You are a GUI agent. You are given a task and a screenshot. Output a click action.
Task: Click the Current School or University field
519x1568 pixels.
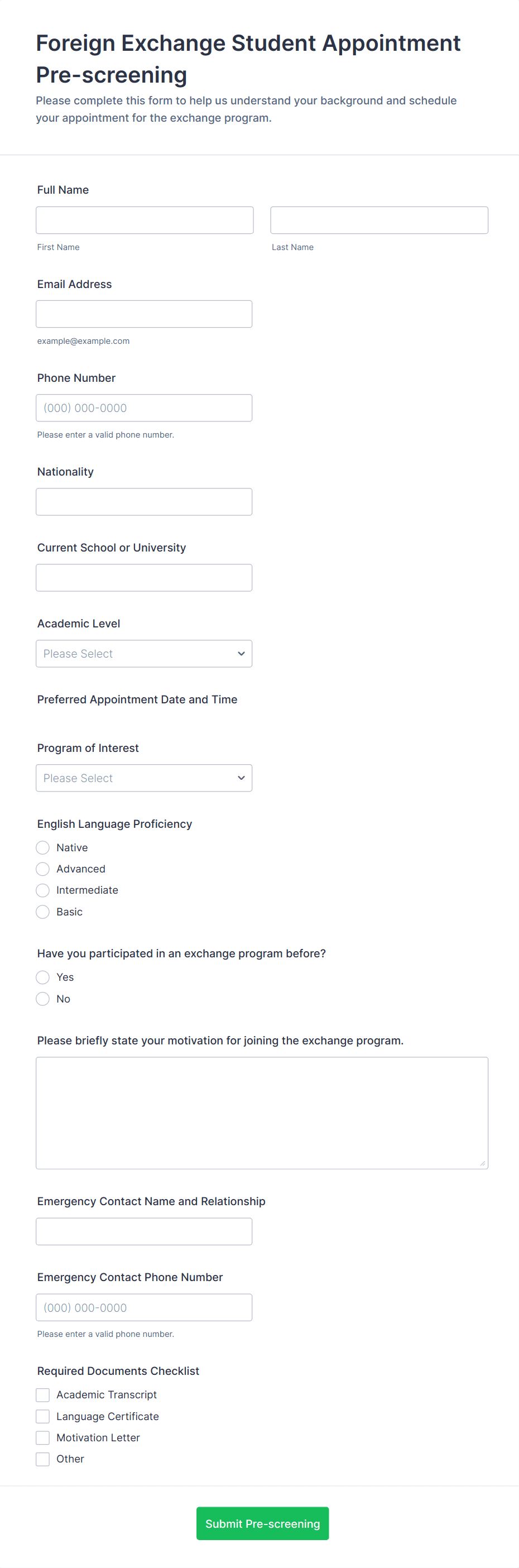point(143,578)
